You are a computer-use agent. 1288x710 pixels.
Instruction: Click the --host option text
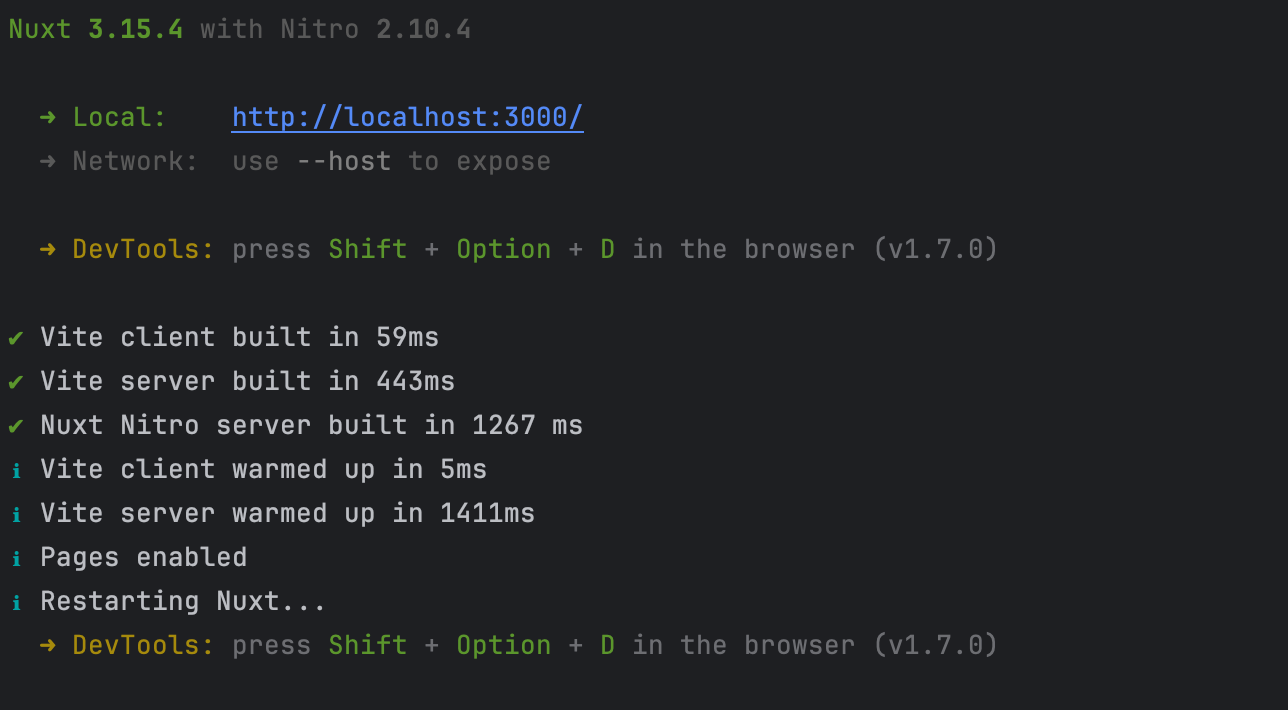[x=344, y=162]
